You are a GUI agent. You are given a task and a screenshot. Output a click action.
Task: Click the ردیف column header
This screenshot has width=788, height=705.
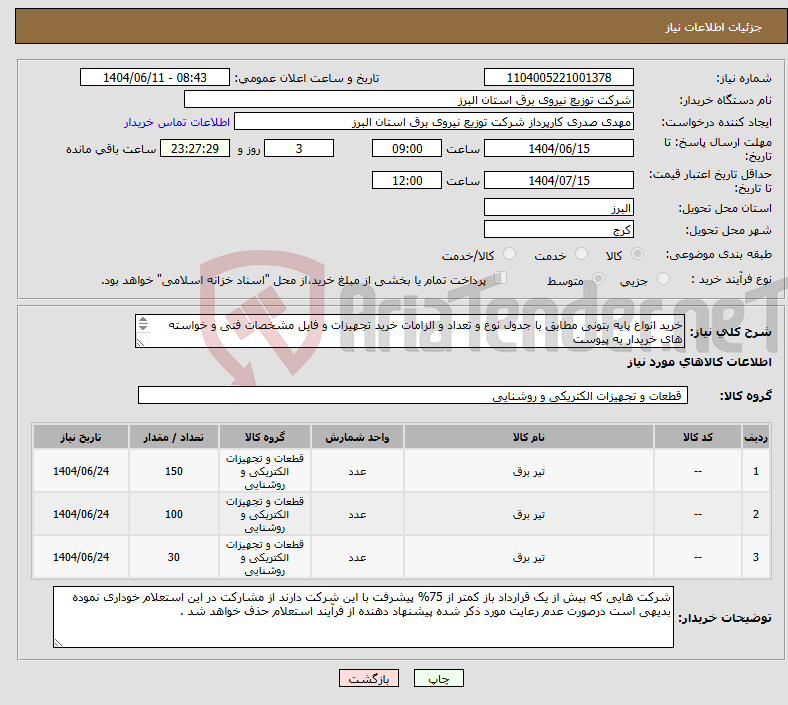755,437
